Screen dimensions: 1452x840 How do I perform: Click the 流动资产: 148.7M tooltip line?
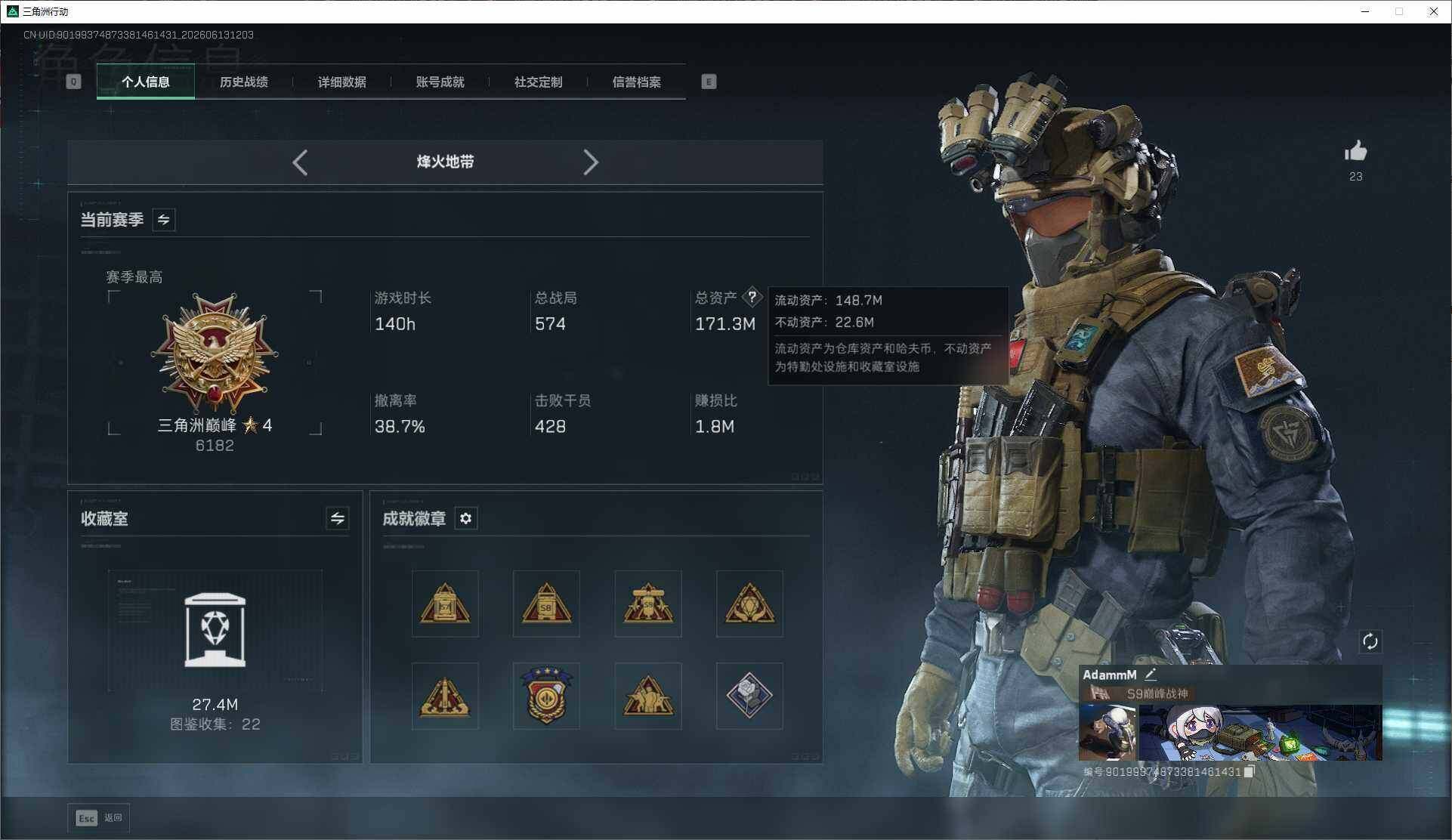(829, 301)
